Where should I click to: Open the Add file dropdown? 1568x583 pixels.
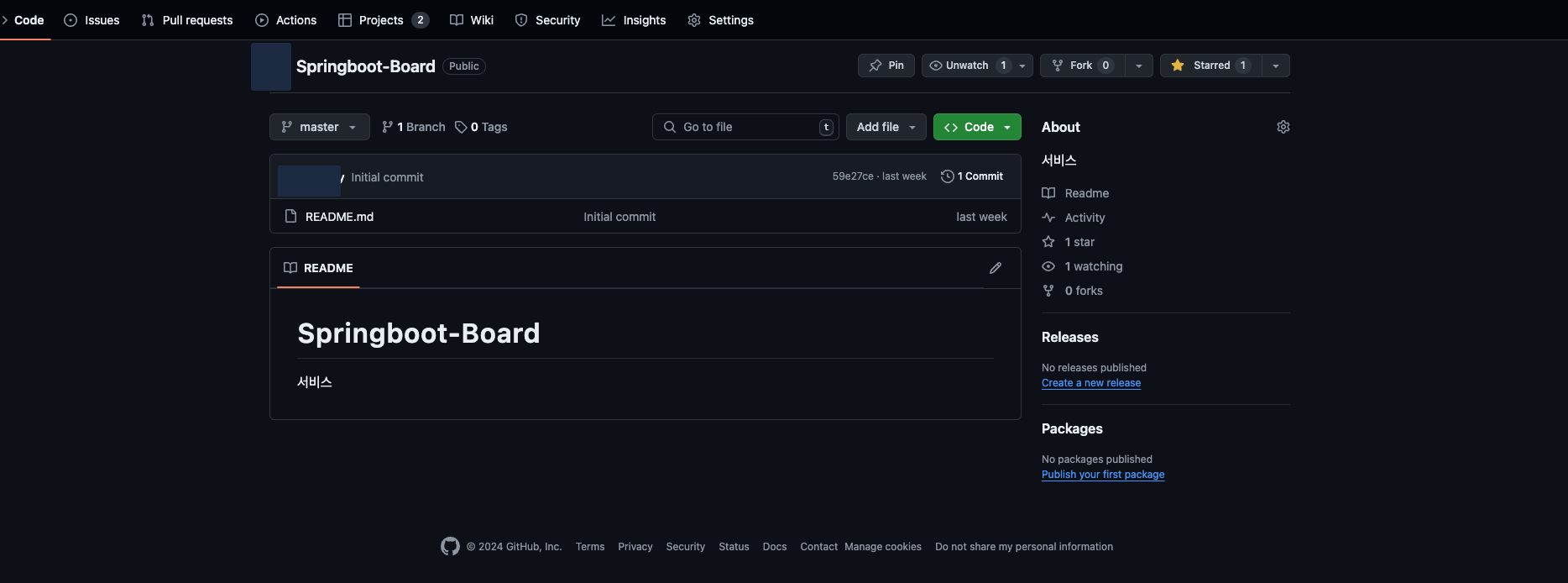tap(886, 127)
